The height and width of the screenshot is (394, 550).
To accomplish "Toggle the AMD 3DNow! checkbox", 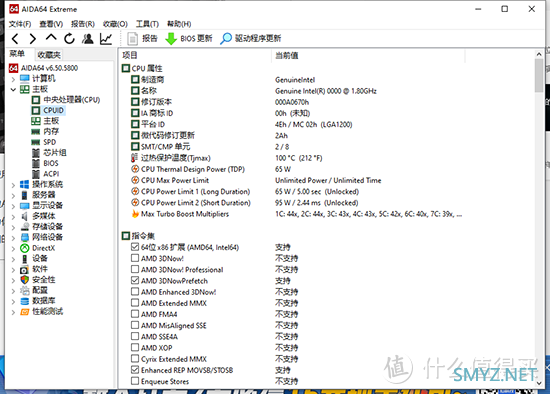I will (135, 258).
